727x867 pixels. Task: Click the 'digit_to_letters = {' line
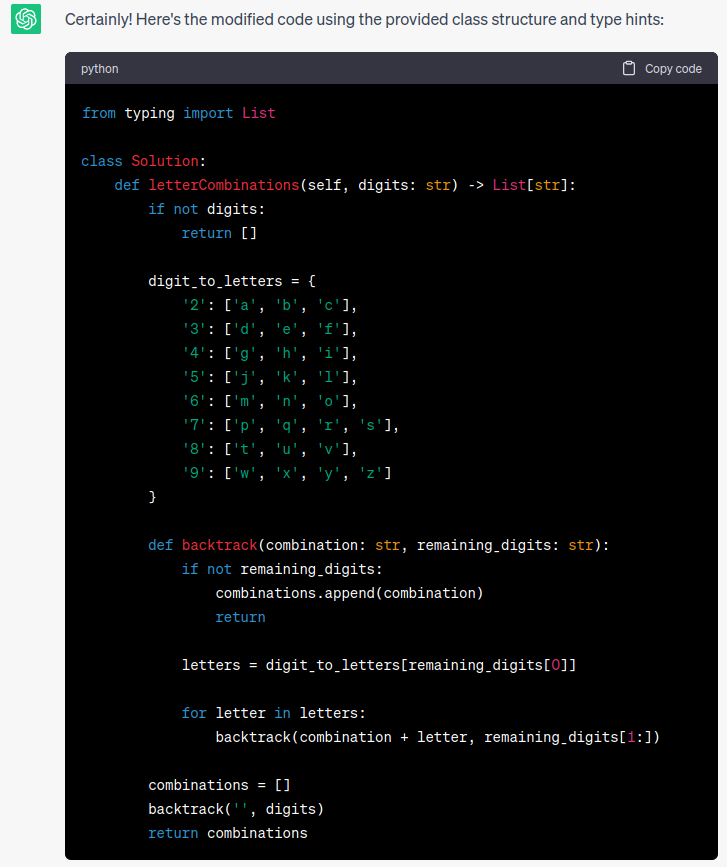pyautogui.click(x=232, y=281)
